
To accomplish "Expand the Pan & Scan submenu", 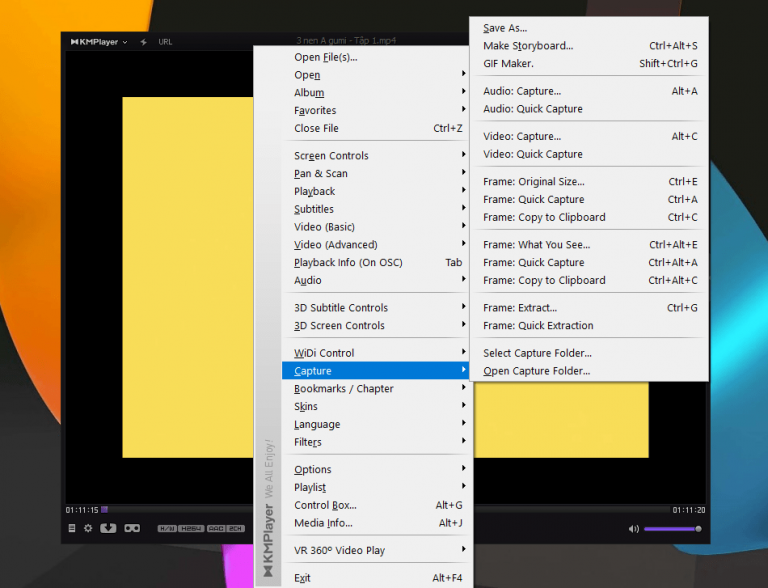I will click(x=377, y=173).
